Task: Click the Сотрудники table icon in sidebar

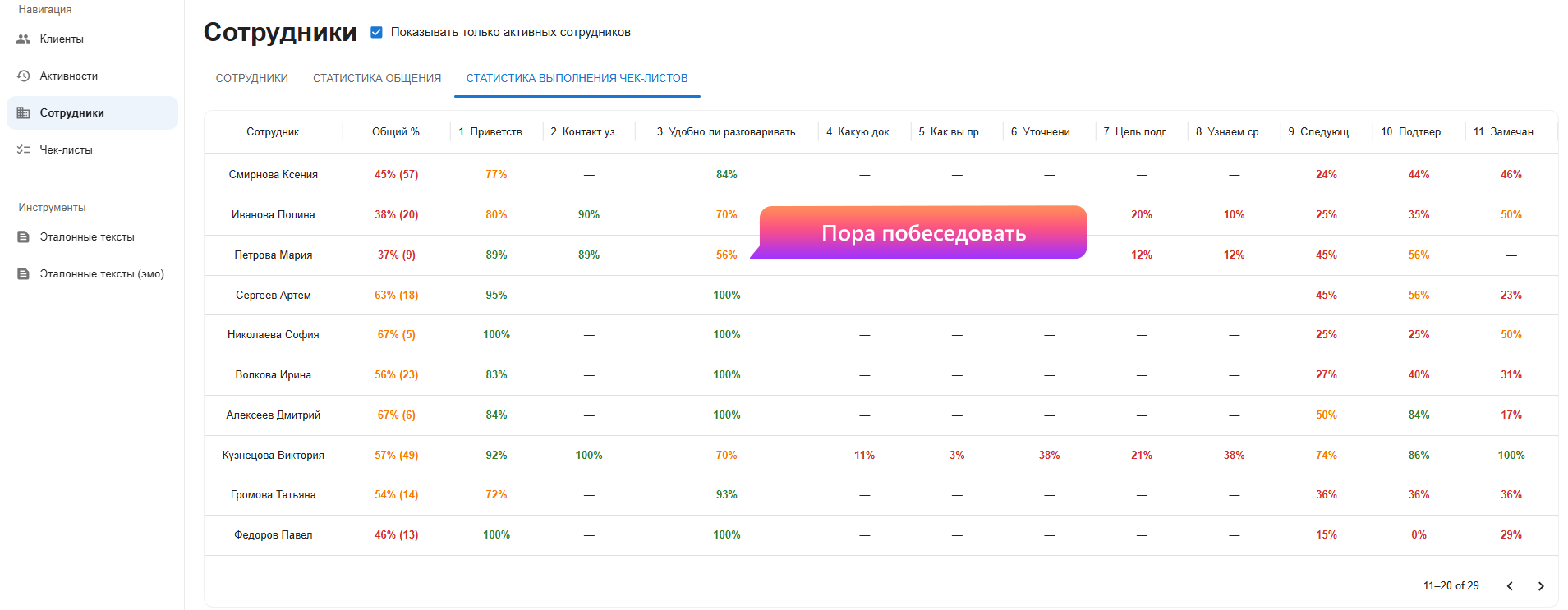Action: pos(24,112)
